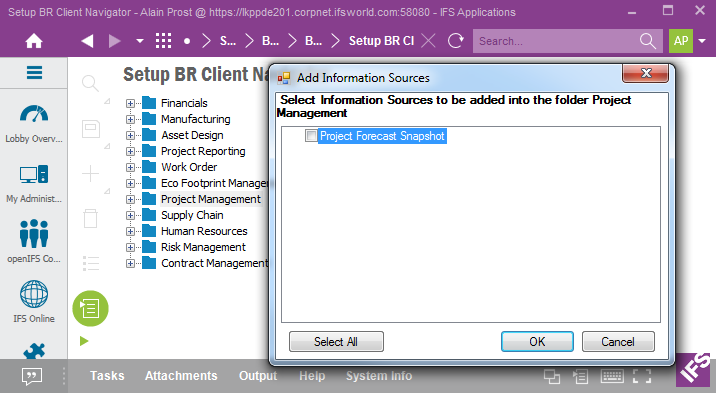
Task: Select the Risk Management folder
Action: 203,247
